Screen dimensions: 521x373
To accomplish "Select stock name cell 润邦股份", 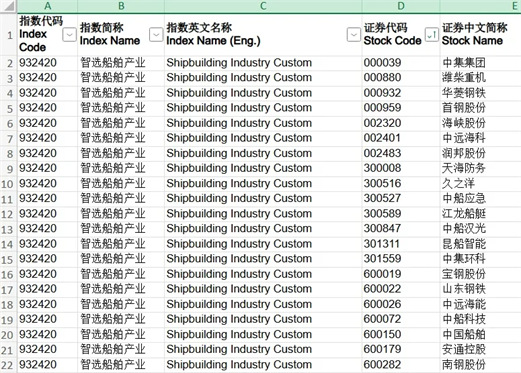I will click(x=480, y=153).
